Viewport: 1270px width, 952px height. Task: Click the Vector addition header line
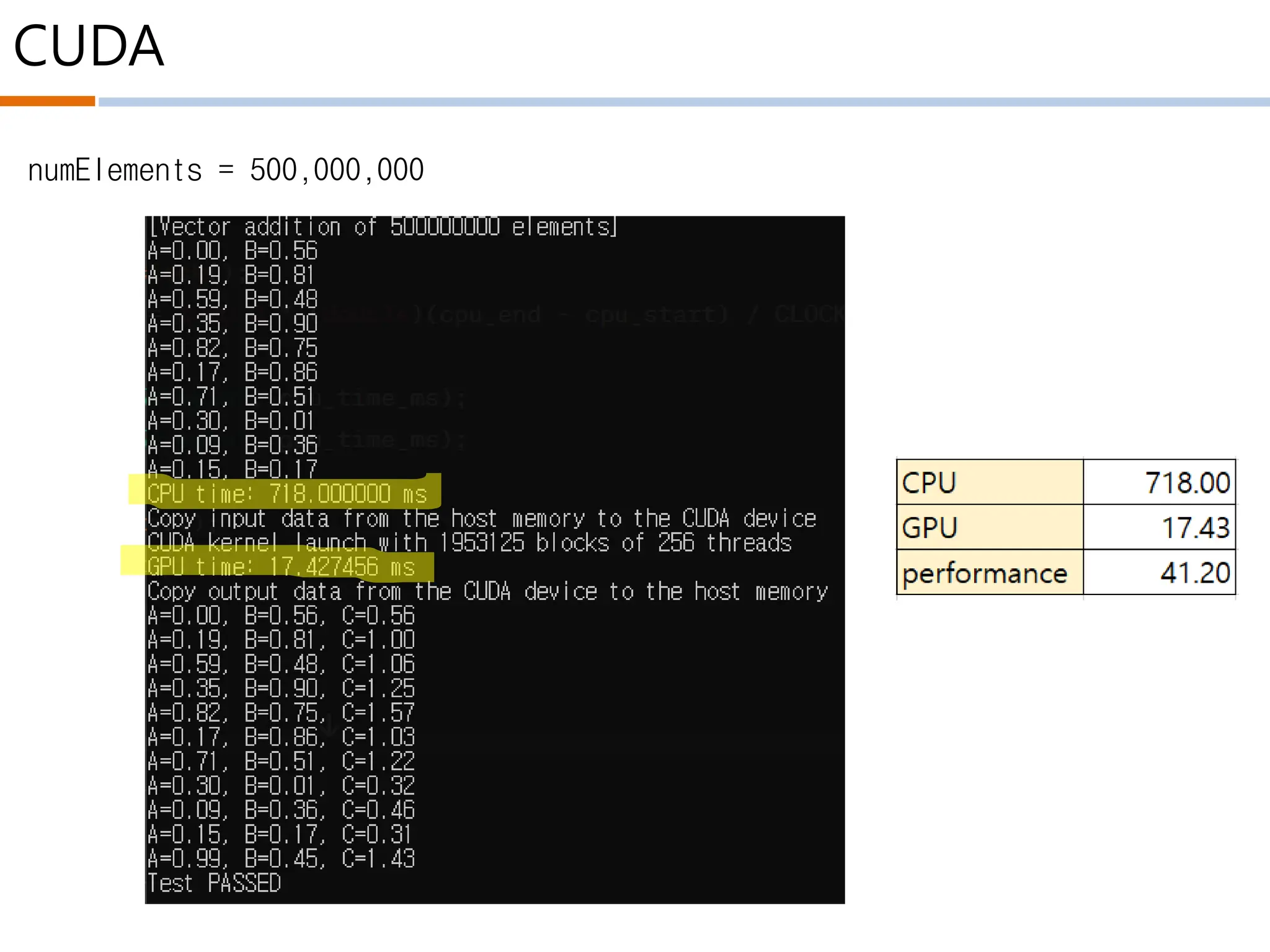(383, 227)
